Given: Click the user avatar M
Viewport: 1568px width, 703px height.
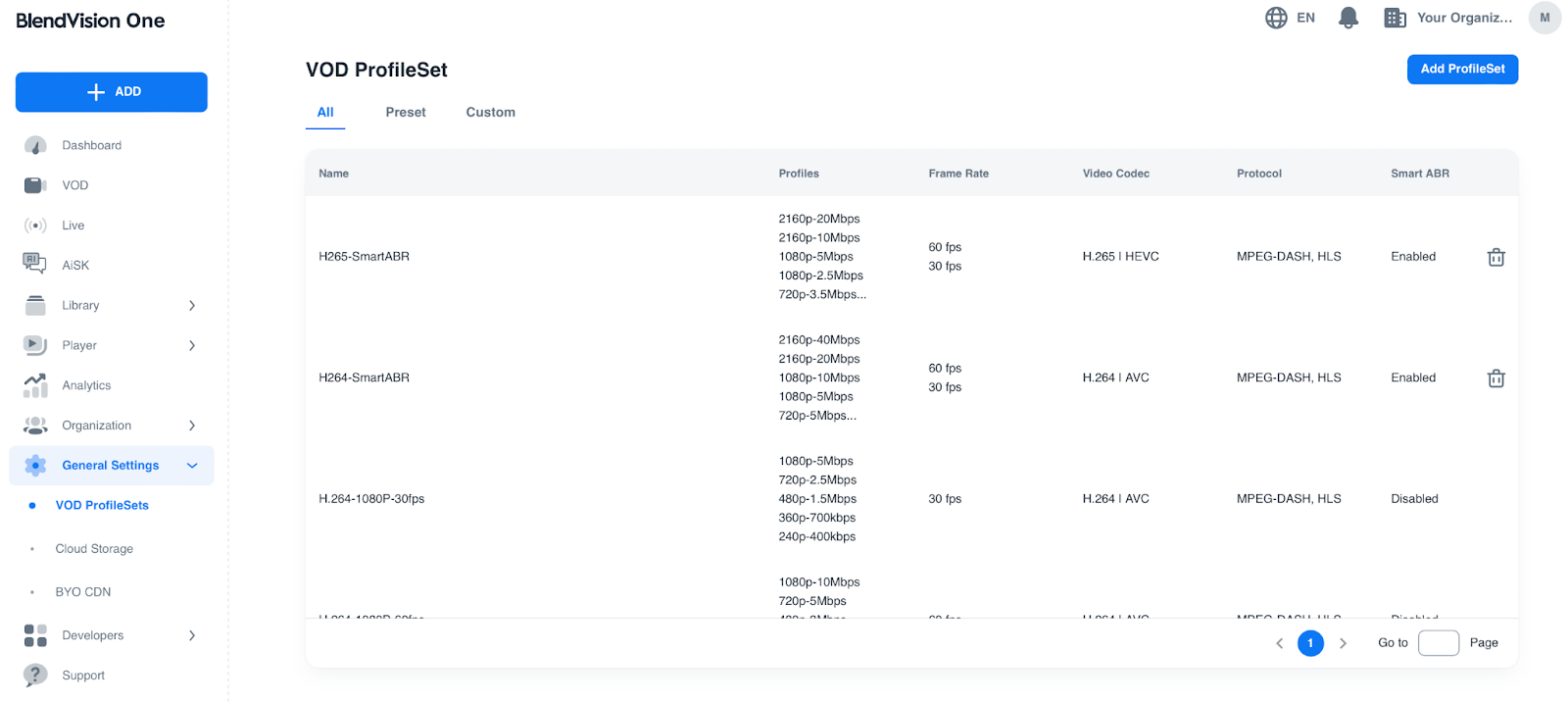Looking at the screenshot, I should 1544,18.
